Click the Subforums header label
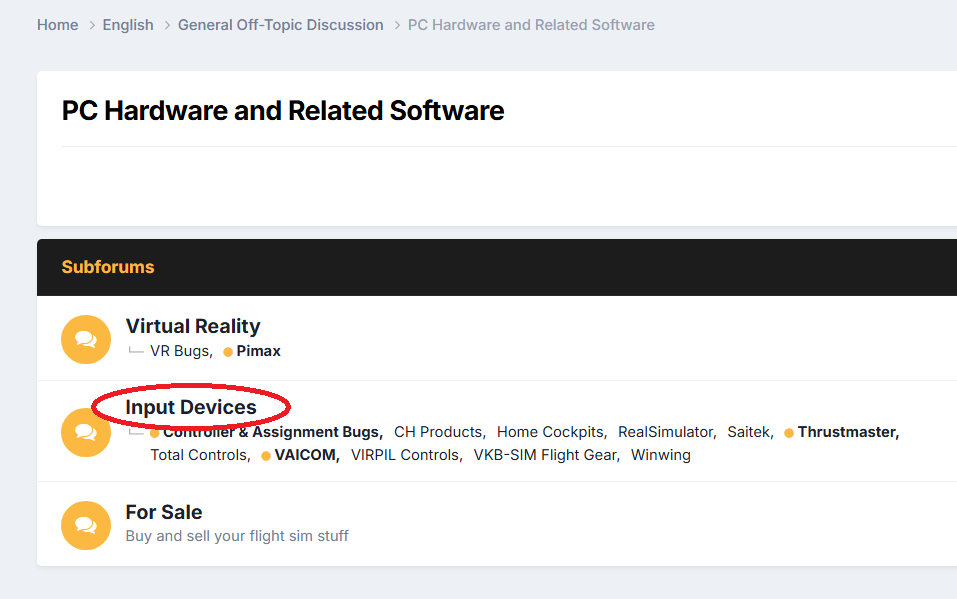Viewport: 957px width, 599px height. [108, 267]
